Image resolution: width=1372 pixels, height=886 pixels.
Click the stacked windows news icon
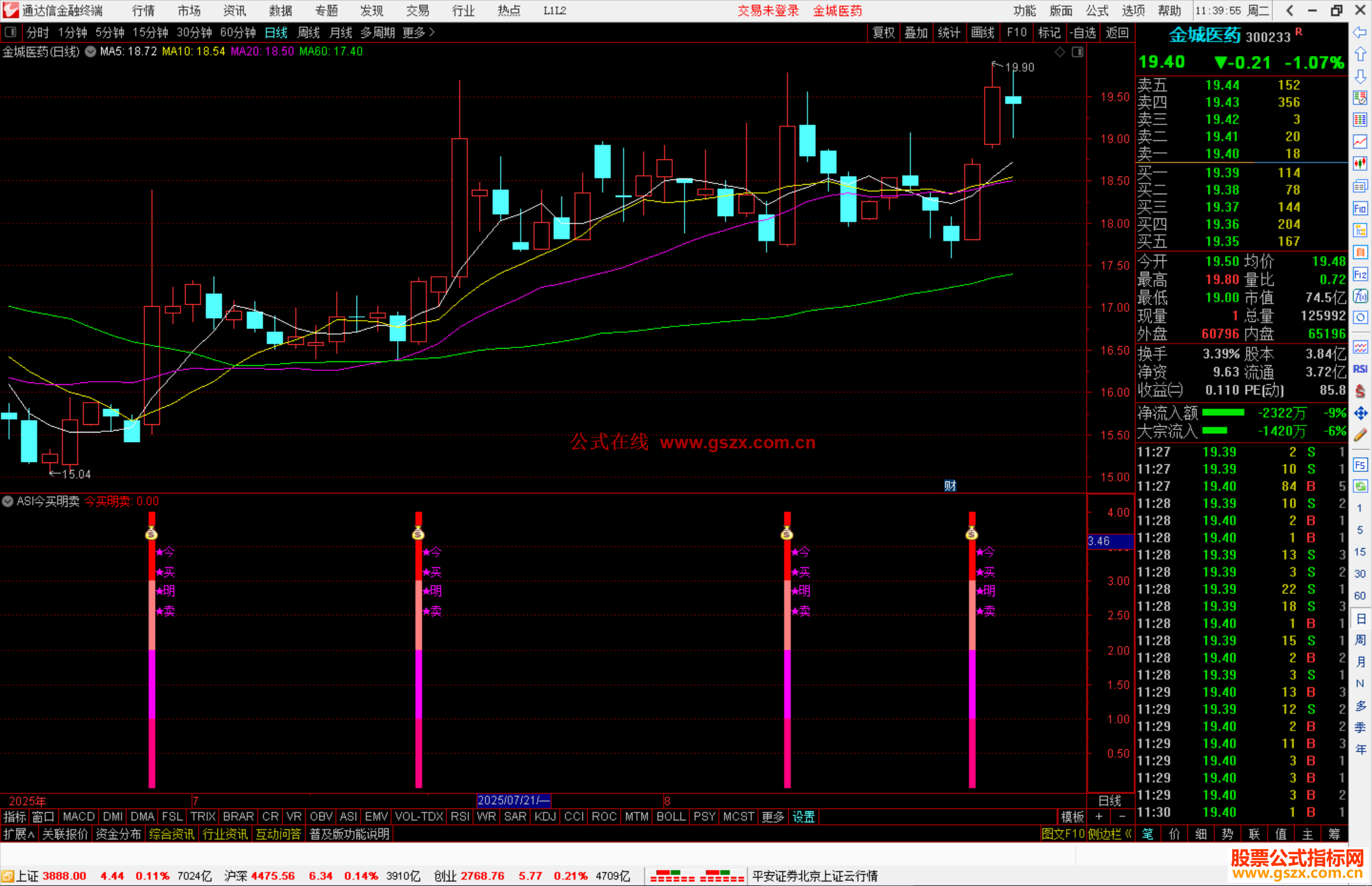tap(1360, 186)
